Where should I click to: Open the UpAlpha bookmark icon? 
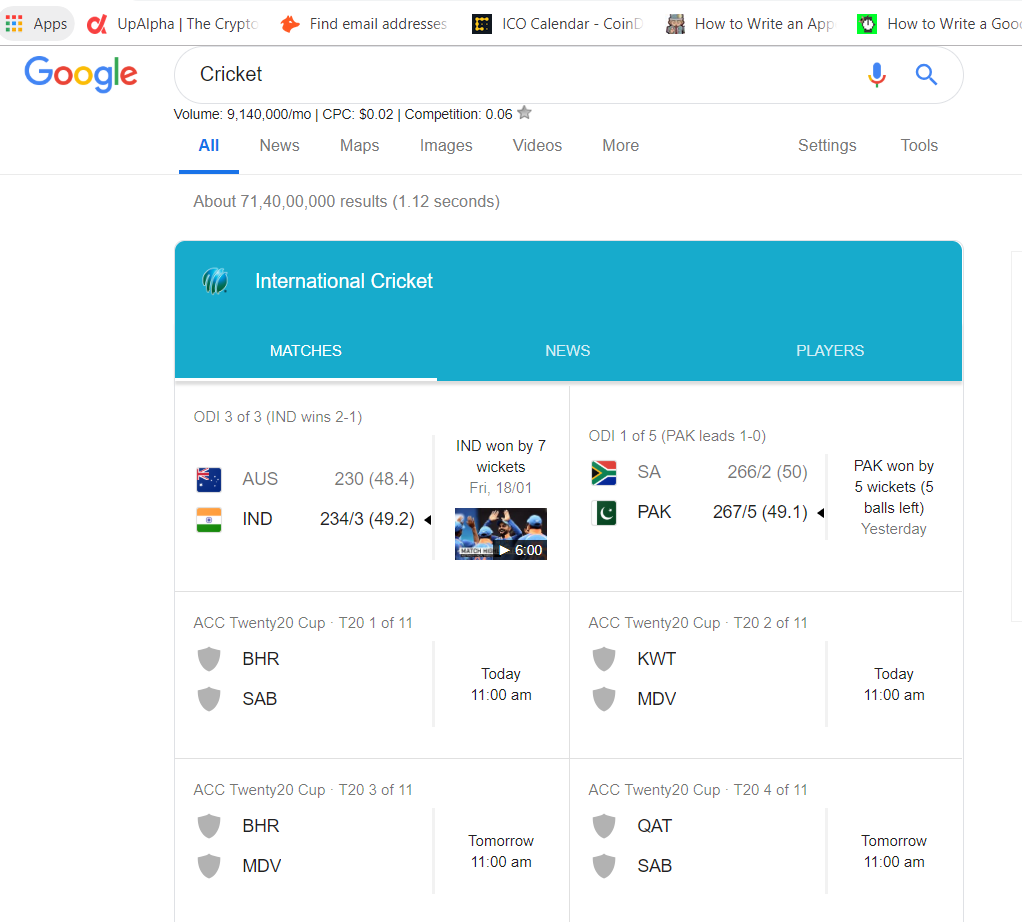[97, 24]
